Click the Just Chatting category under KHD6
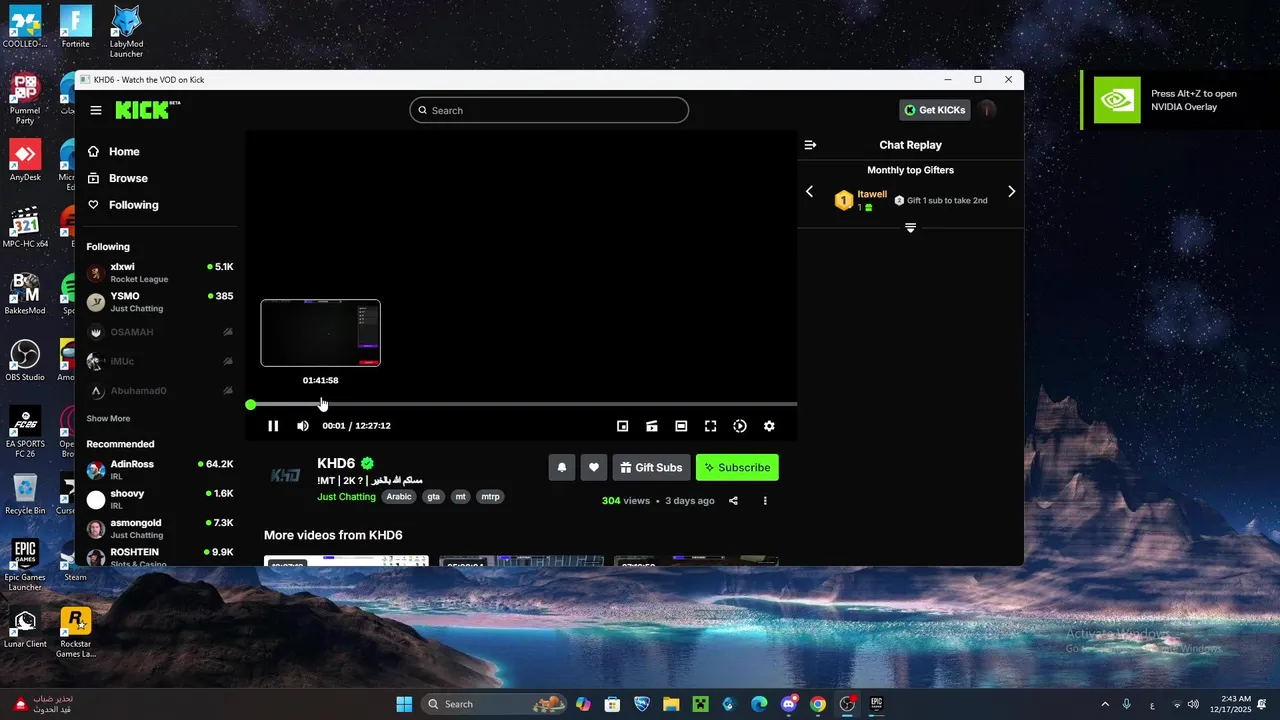 coord(346,497)
